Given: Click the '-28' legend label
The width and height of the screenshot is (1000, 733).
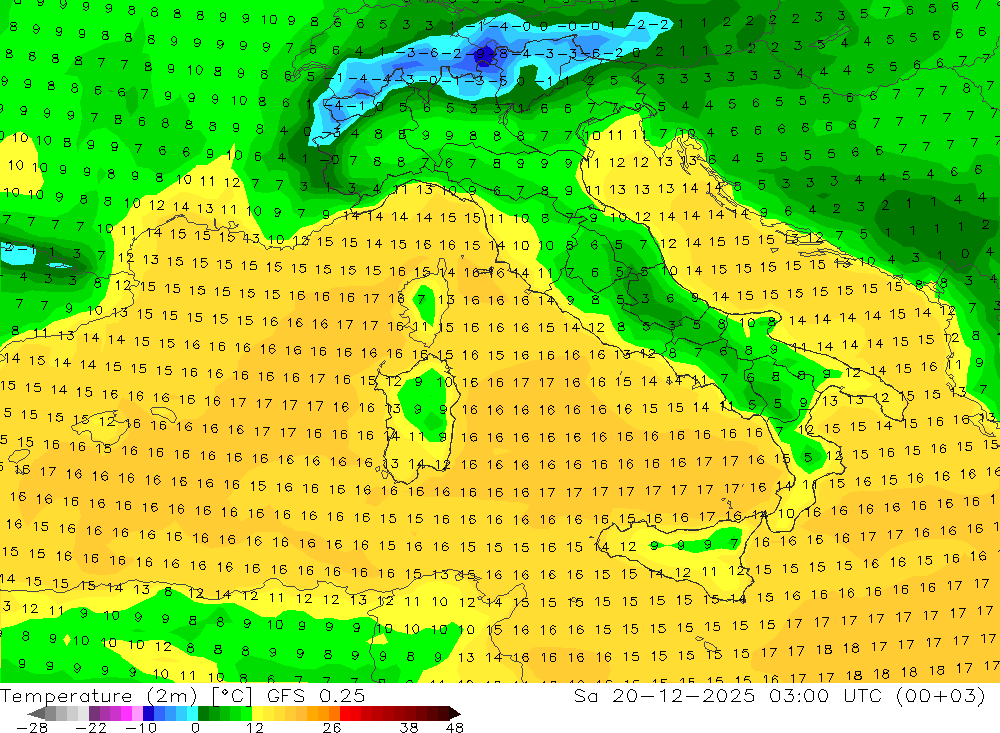Looking at the screenshot, I should [31, 728].
